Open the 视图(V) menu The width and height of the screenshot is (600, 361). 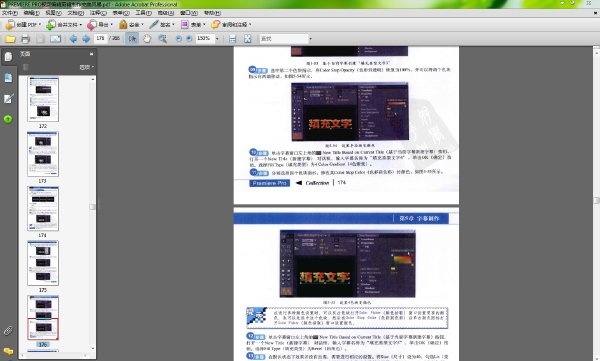click(x=54, y=13)
